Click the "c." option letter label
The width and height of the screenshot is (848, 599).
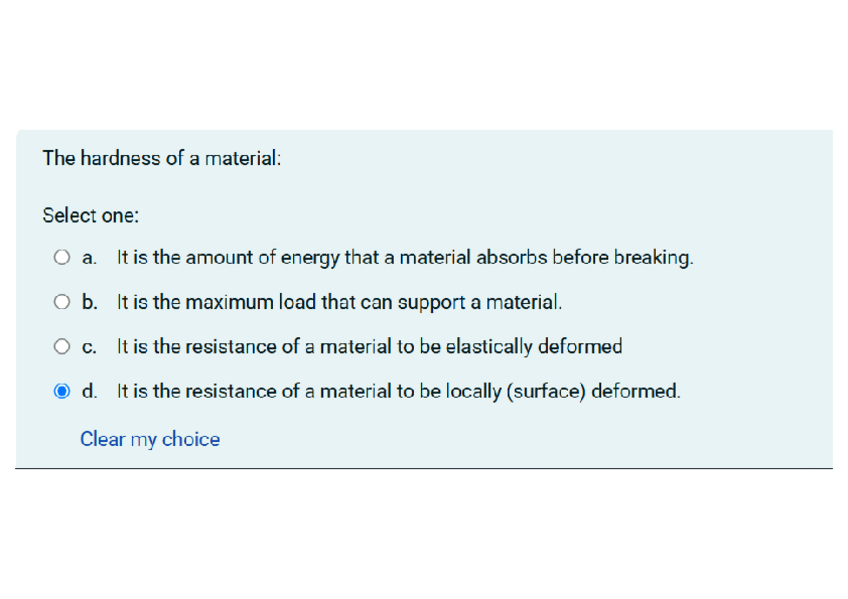(89, 347)
